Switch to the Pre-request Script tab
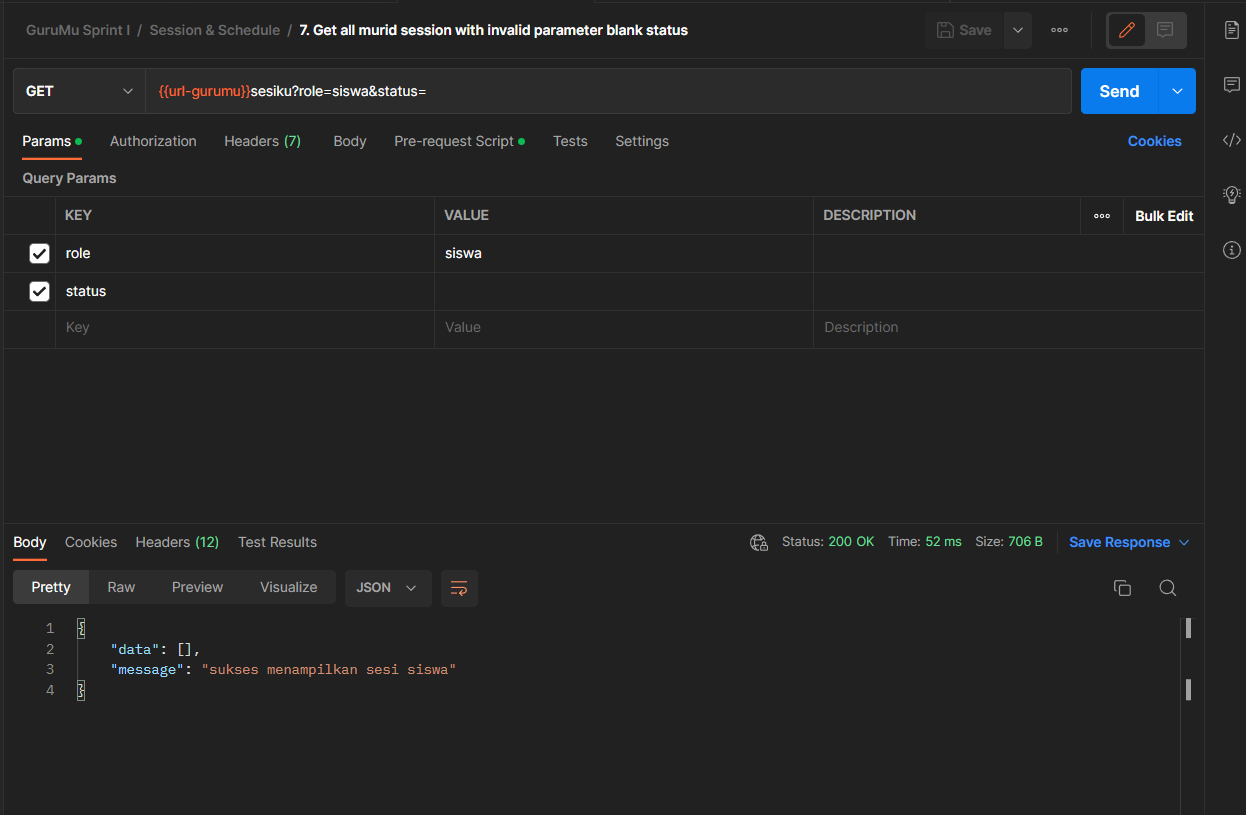The image size is (1246, 815). coord(454,141)
